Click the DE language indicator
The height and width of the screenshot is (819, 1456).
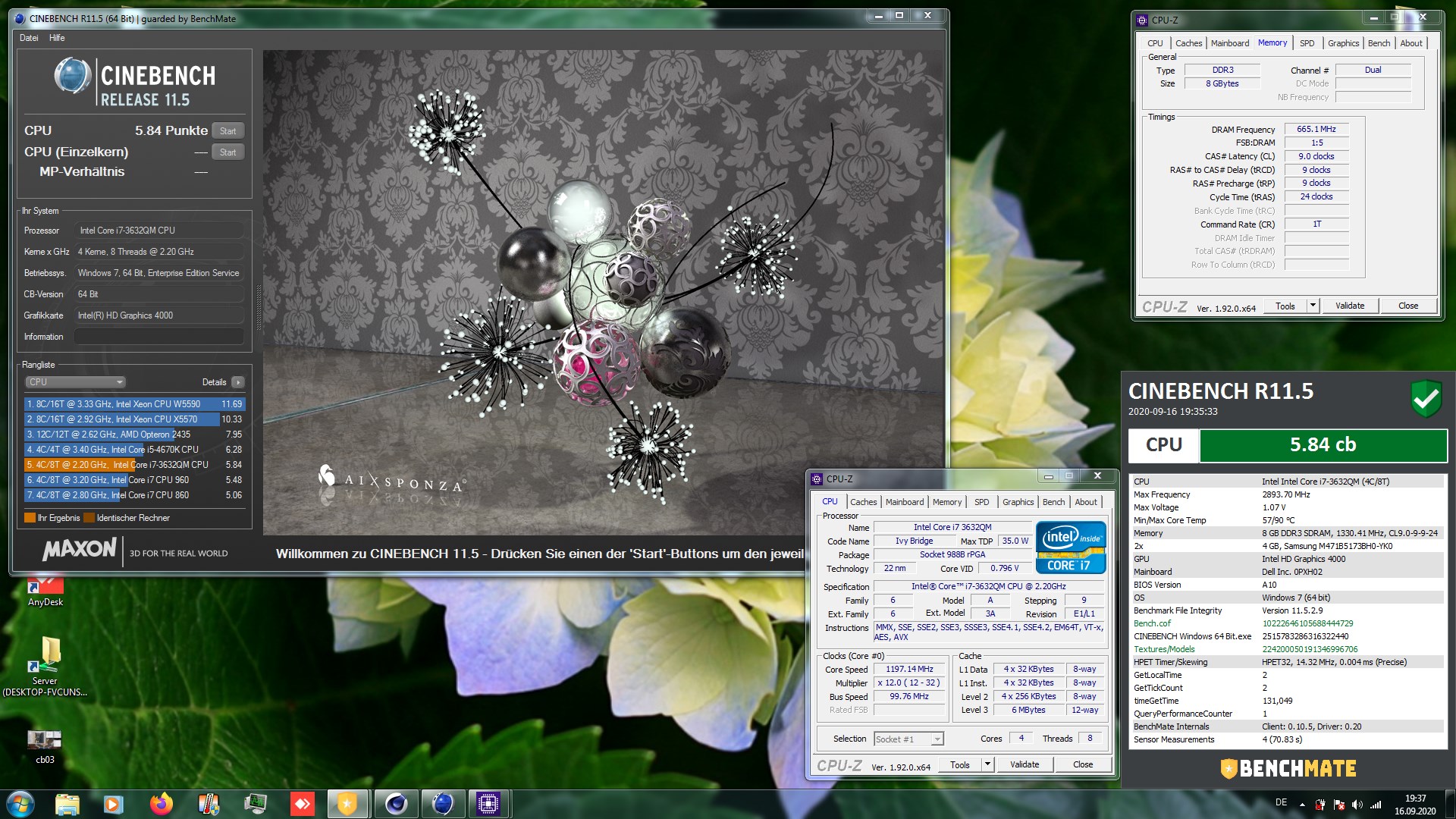coord(1281,802)
